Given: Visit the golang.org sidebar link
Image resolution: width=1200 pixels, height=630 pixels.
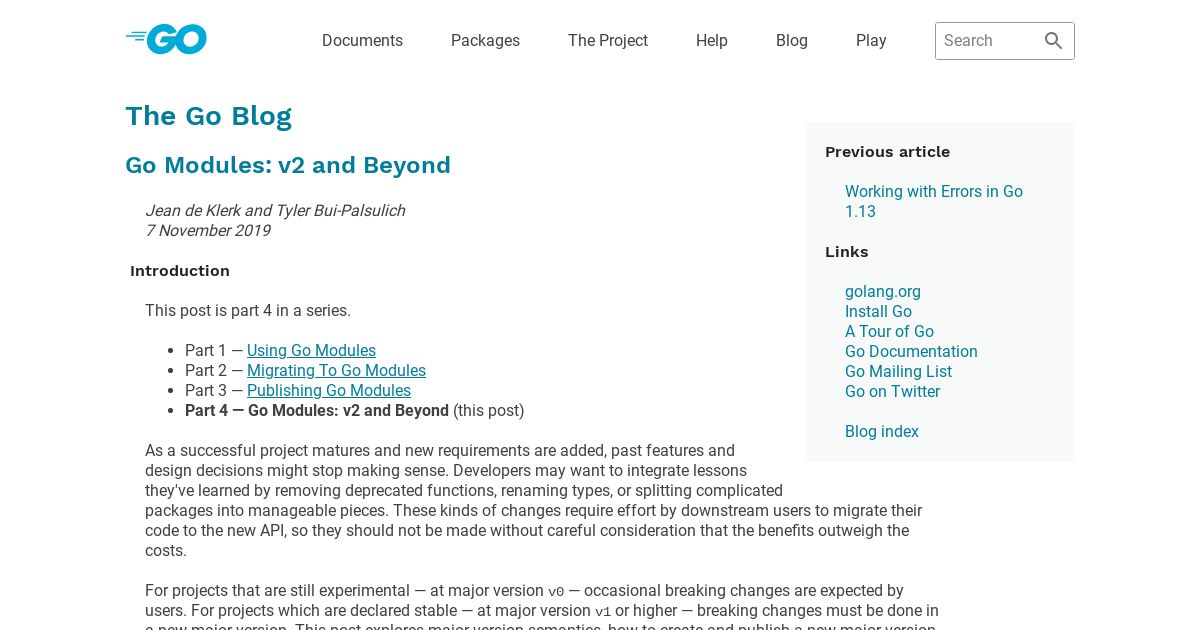Looking at the screenshot, I should pyautogui.click(x=883, y=292).
